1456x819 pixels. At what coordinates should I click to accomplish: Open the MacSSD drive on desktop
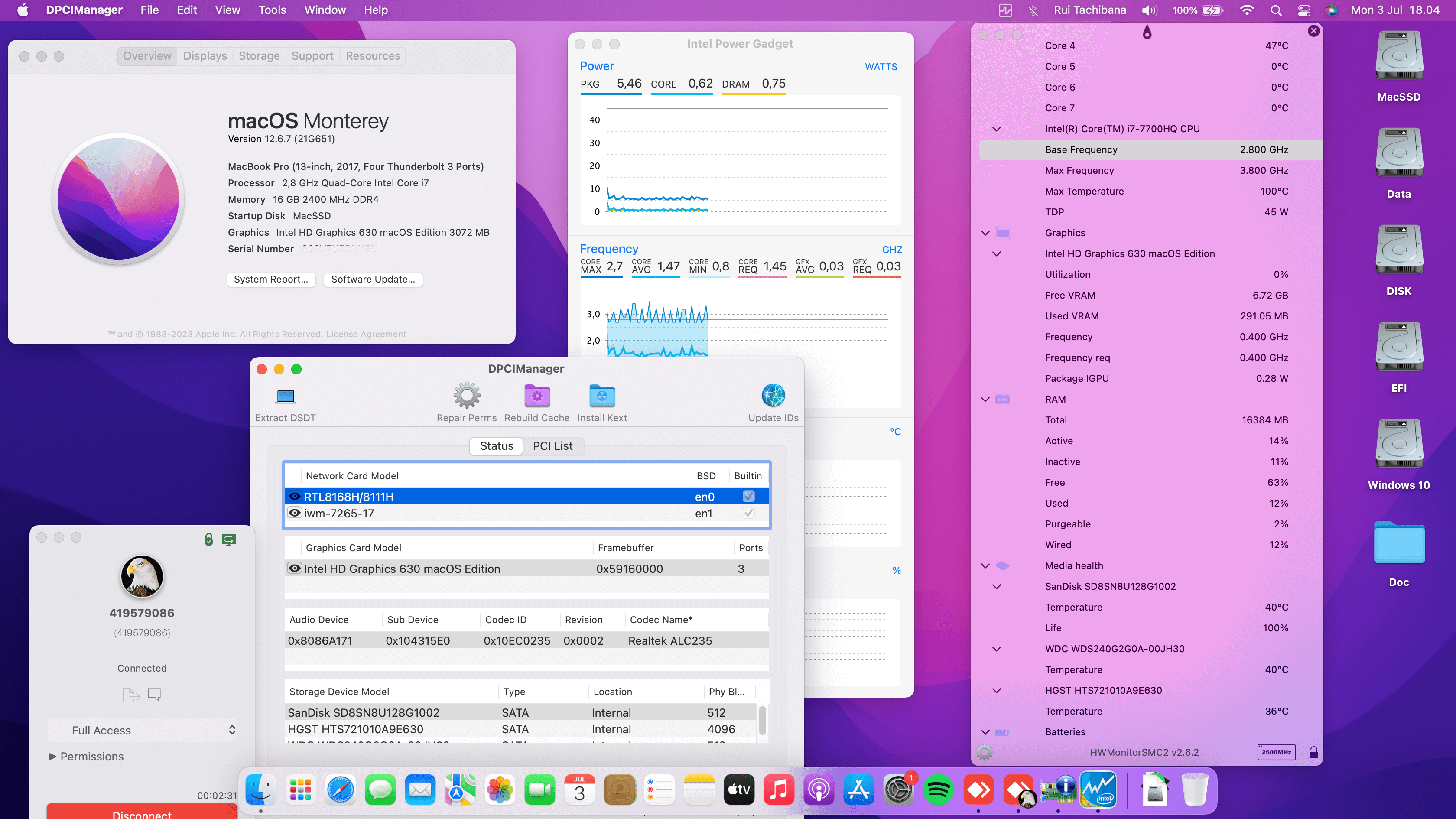click(x=1399, y=56)
